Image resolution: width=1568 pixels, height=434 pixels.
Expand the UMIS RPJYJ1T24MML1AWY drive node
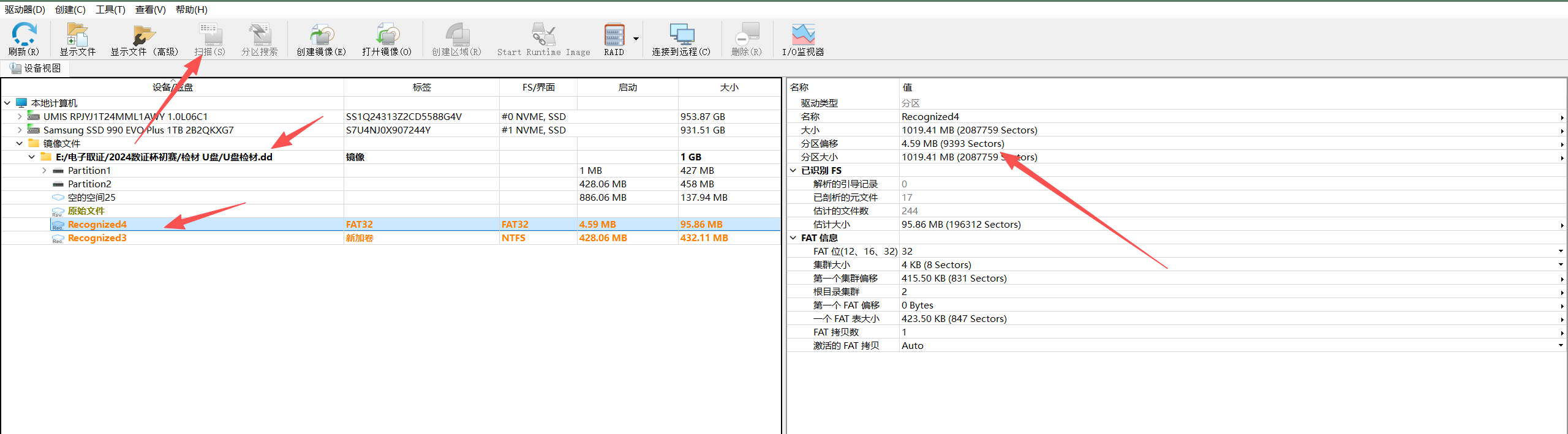(20, 116)
